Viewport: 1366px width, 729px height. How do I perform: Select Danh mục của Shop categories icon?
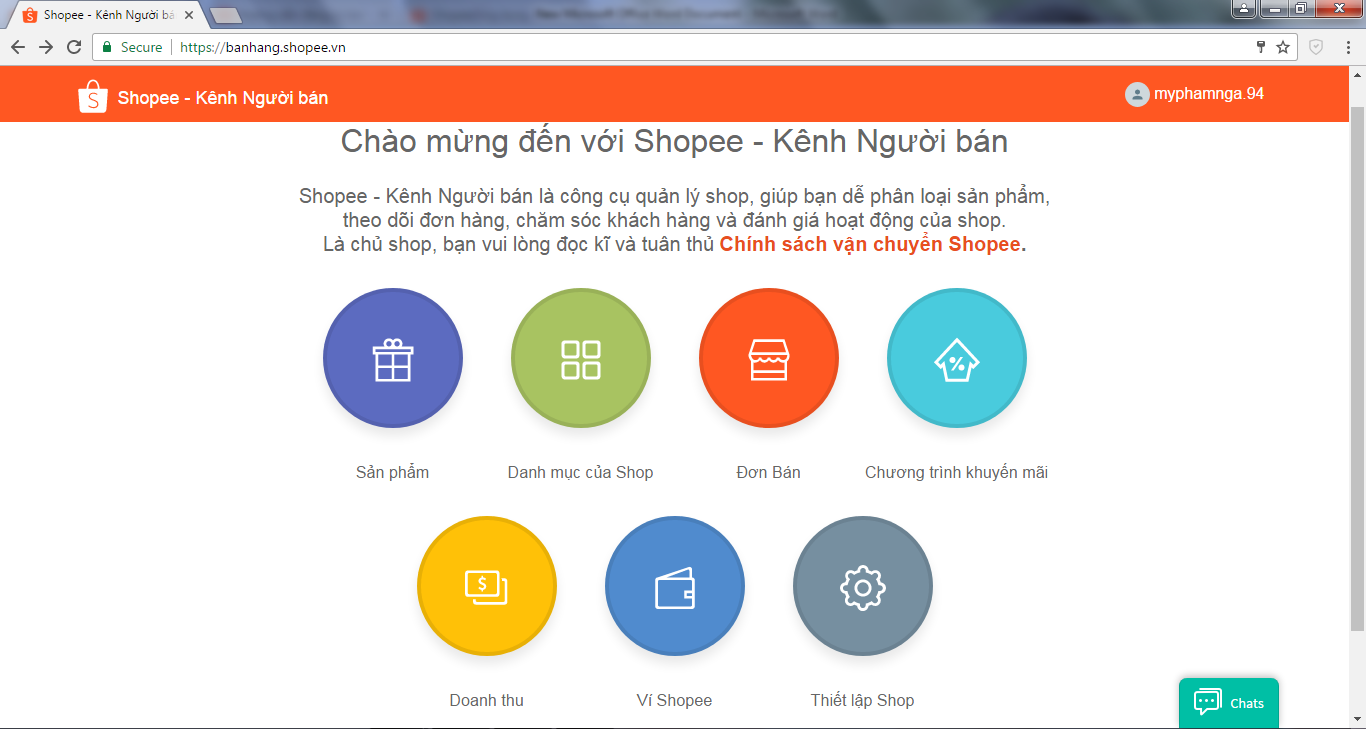point(580,357)
